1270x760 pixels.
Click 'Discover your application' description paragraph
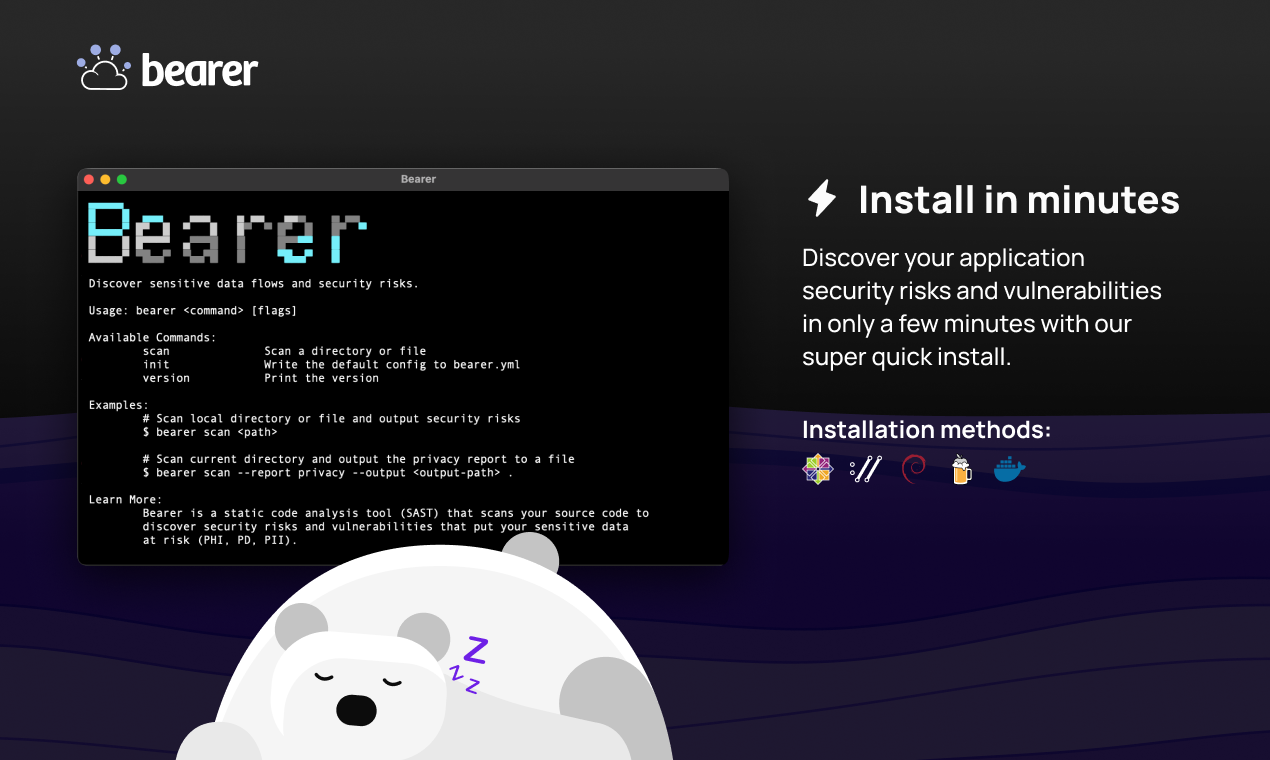click(981, 307)
